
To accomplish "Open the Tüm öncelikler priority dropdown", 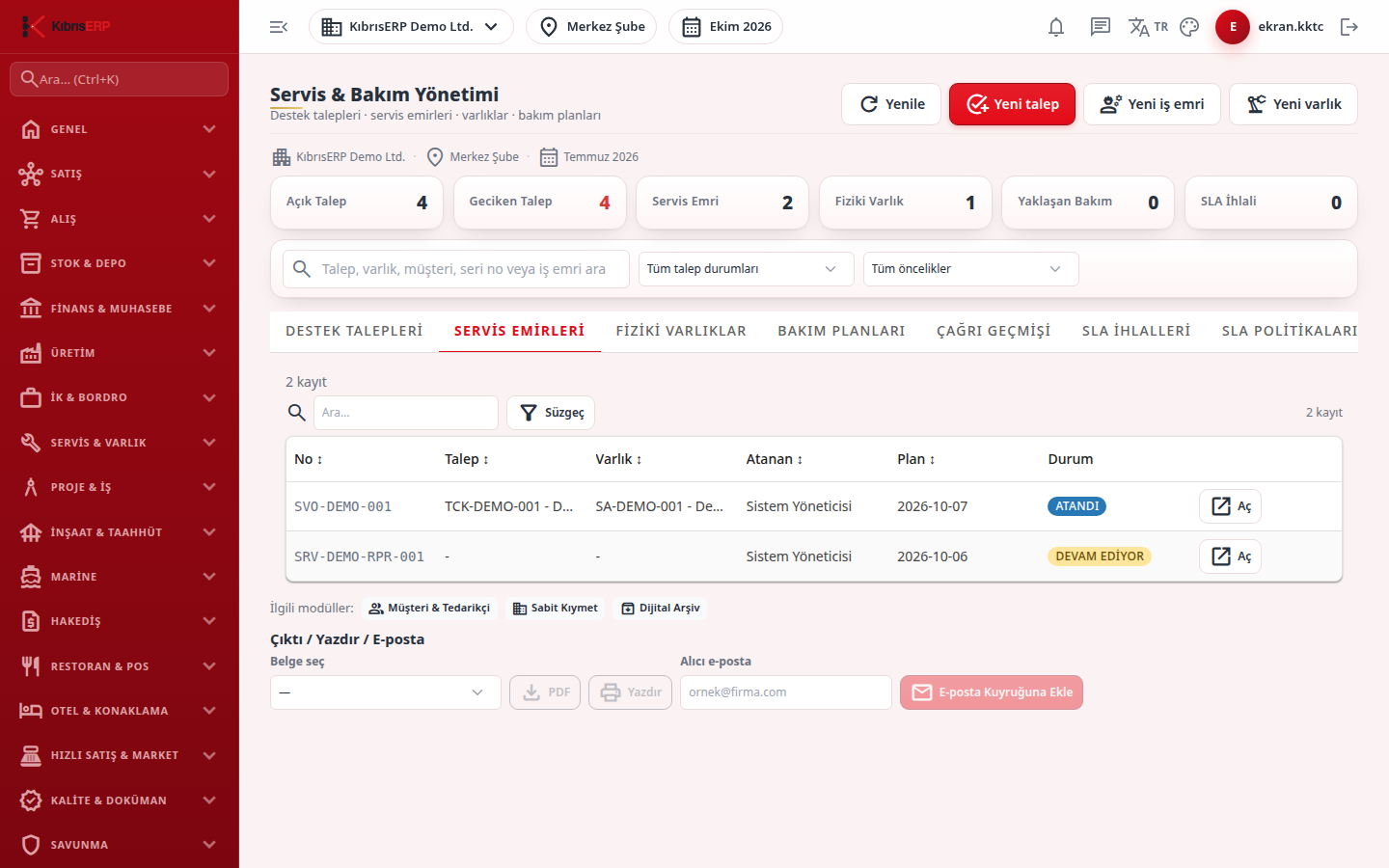I will click(x=971, y=269).
